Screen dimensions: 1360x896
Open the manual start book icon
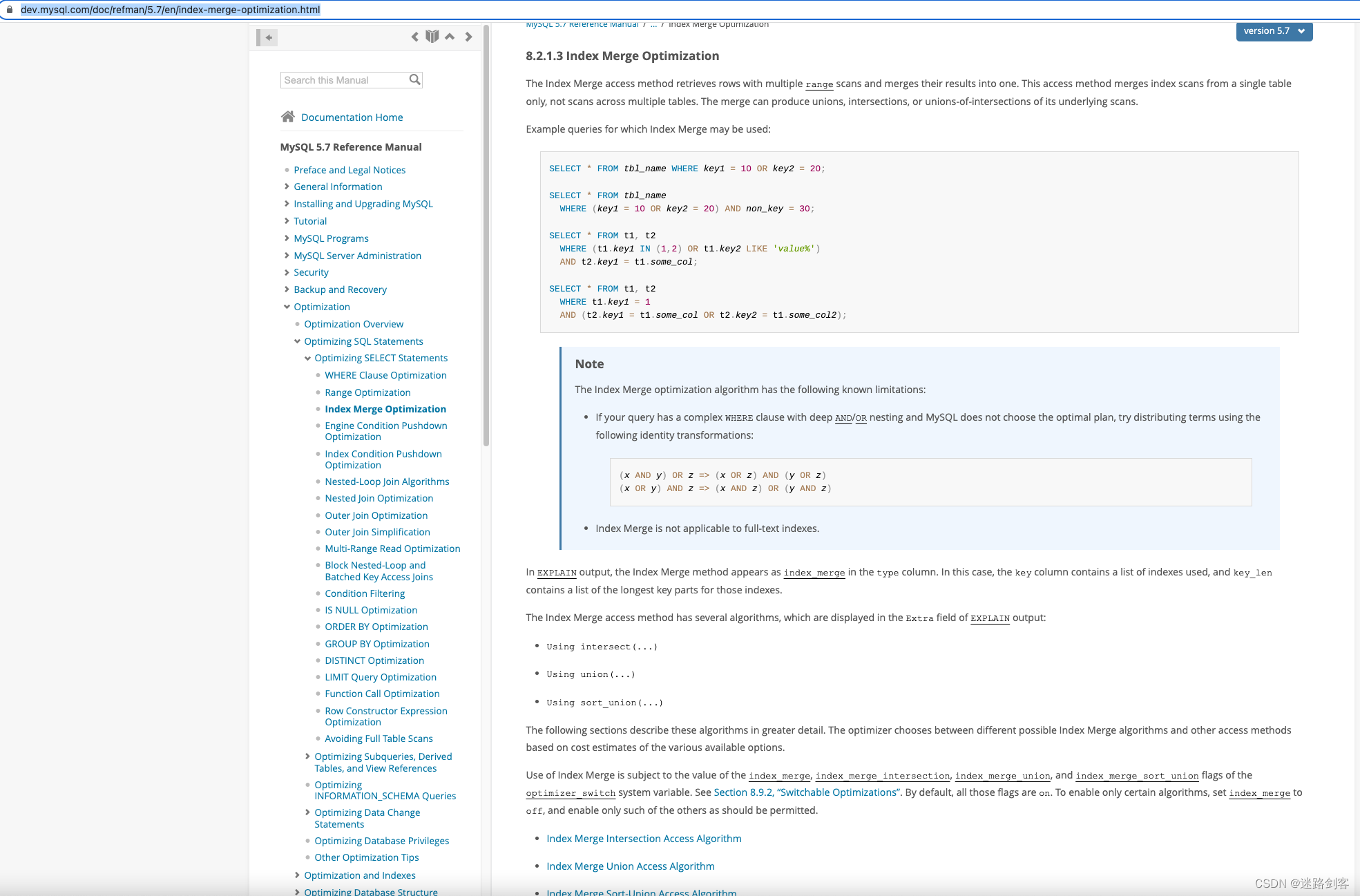click(x=432, y=37)
